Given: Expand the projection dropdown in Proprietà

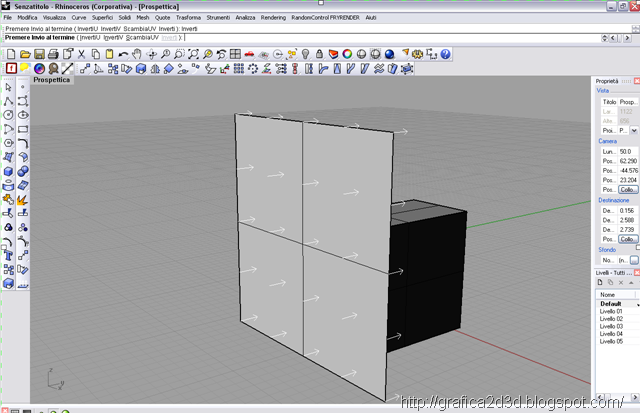Looking at the screenshot, I should (634, 130).
